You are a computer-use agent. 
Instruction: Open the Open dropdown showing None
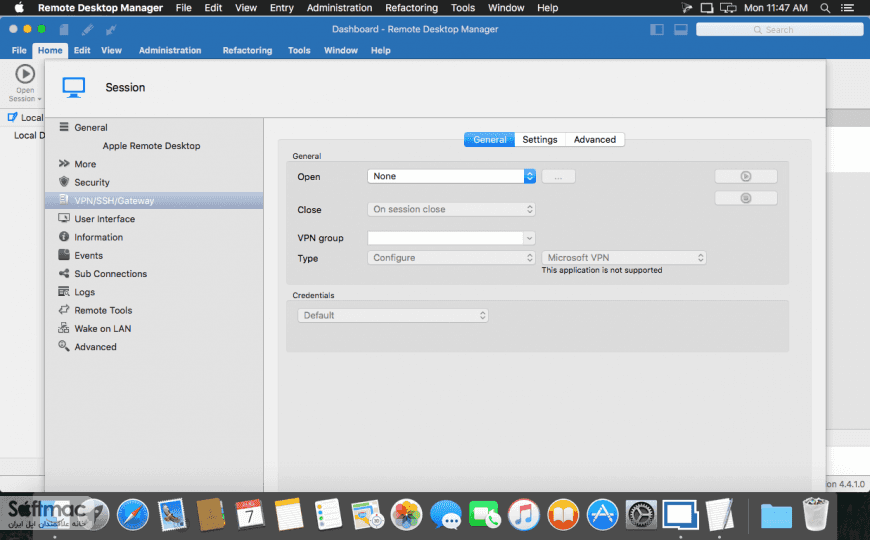click(451, 176)
